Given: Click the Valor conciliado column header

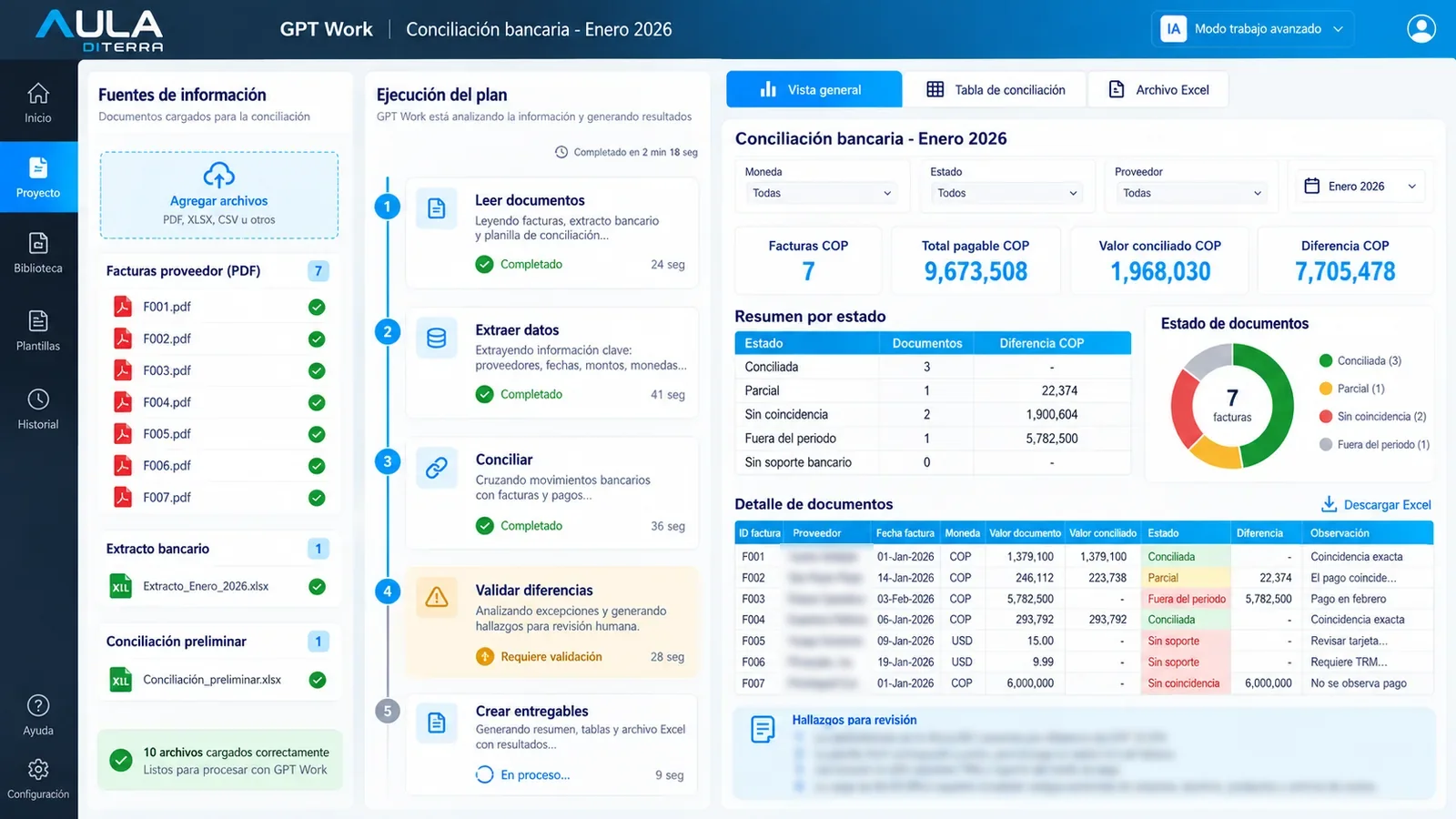Looking at the screenshot, I should tap(1103, 533).
